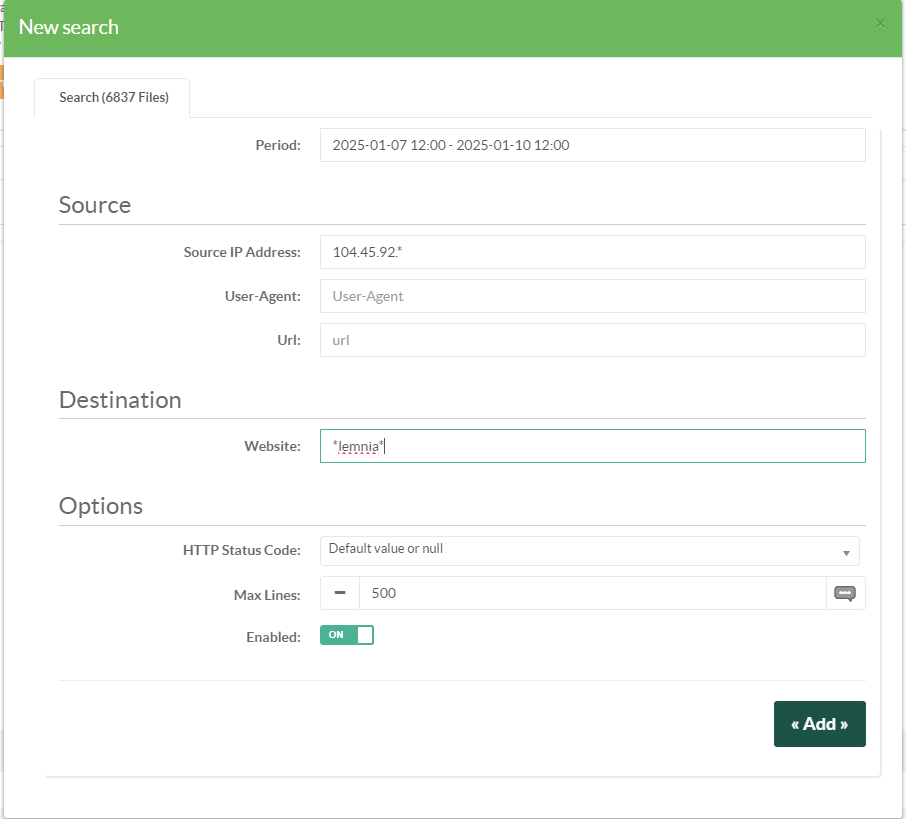Screen dimensions: 906x819
Task: Click the New search title in the header
Action: coord(69,27)
